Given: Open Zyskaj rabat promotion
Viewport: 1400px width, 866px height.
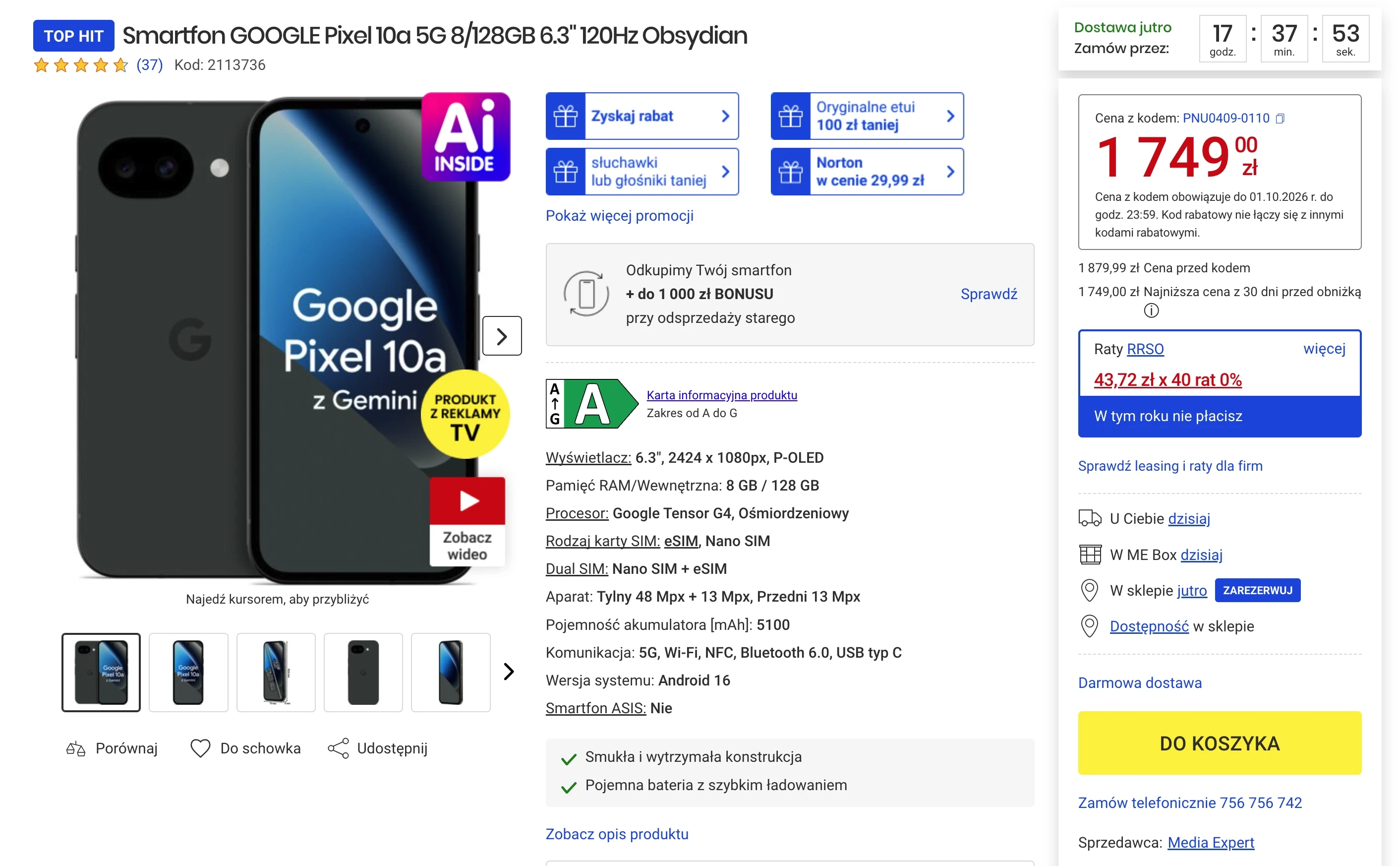Looking at the screenshot, I should (642, 116).
